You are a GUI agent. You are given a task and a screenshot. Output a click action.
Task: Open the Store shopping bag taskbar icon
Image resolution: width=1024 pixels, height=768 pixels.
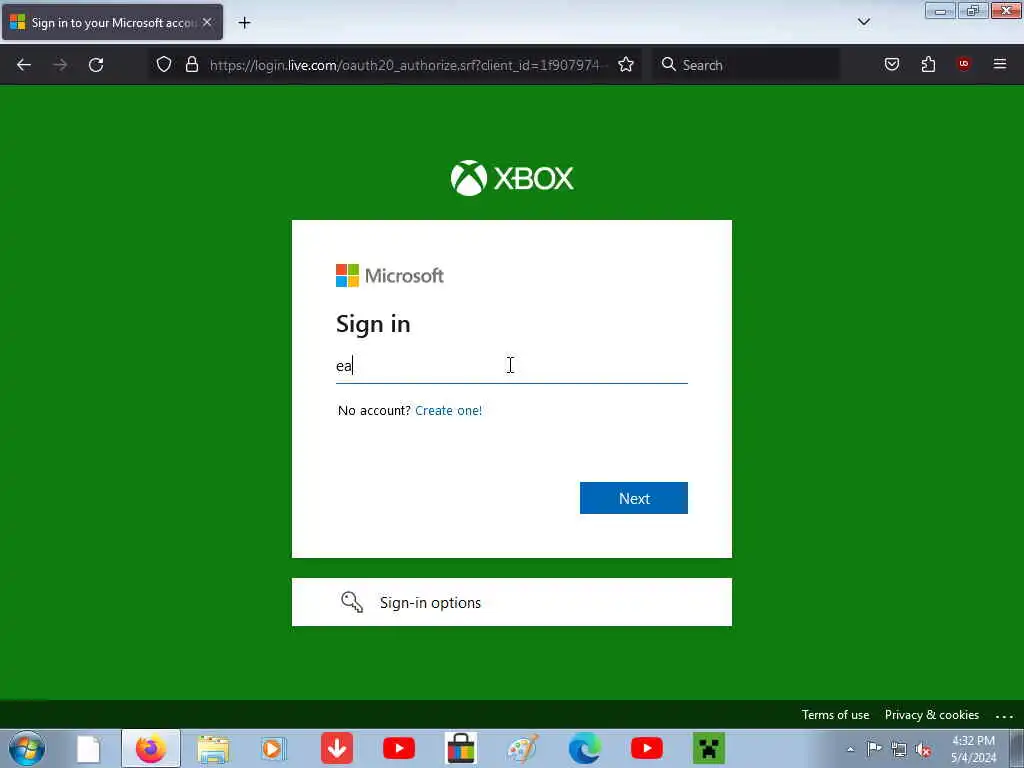(x=460, y=748)
